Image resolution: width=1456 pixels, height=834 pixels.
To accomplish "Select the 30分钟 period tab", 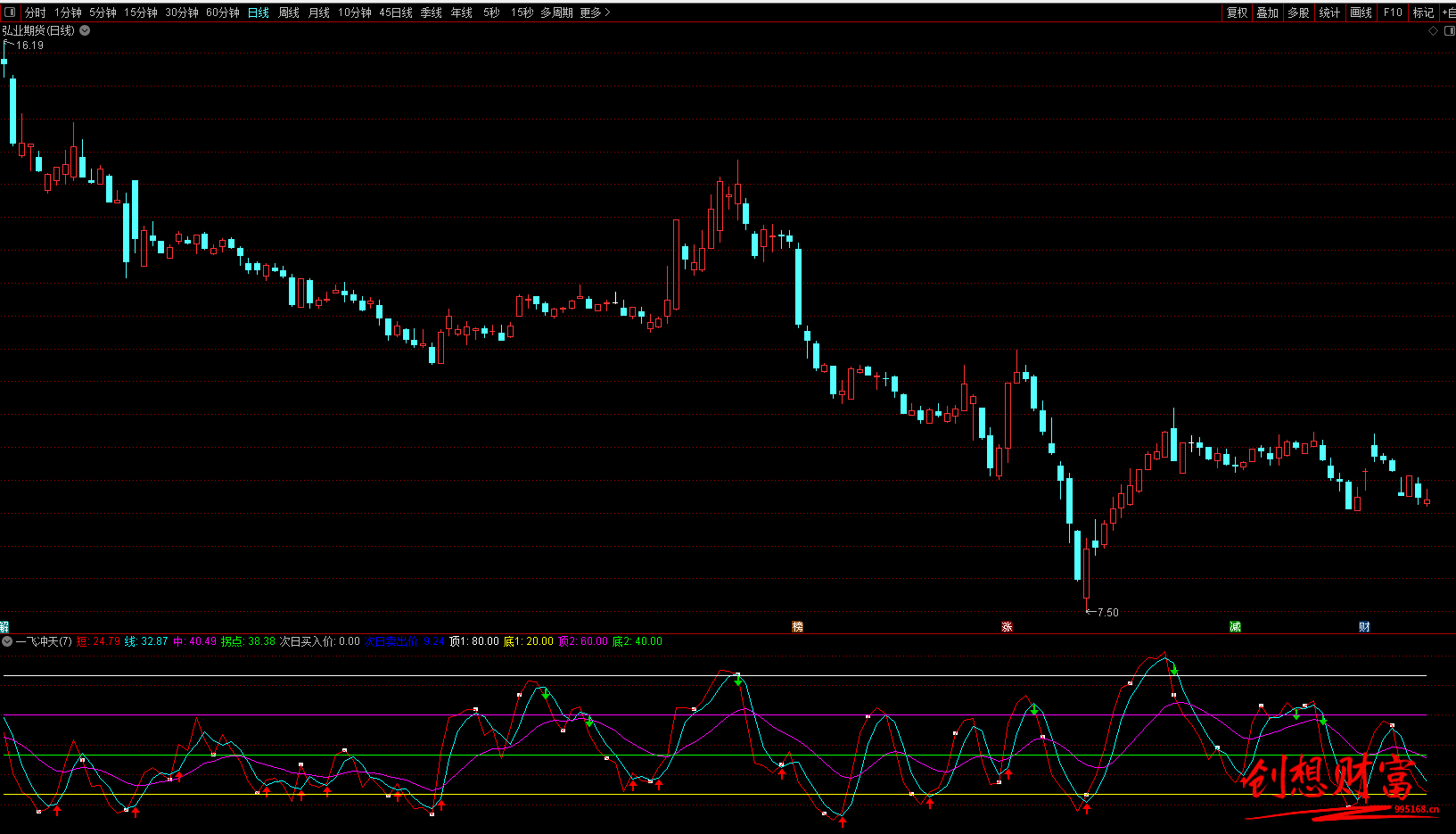I will 182,12.
